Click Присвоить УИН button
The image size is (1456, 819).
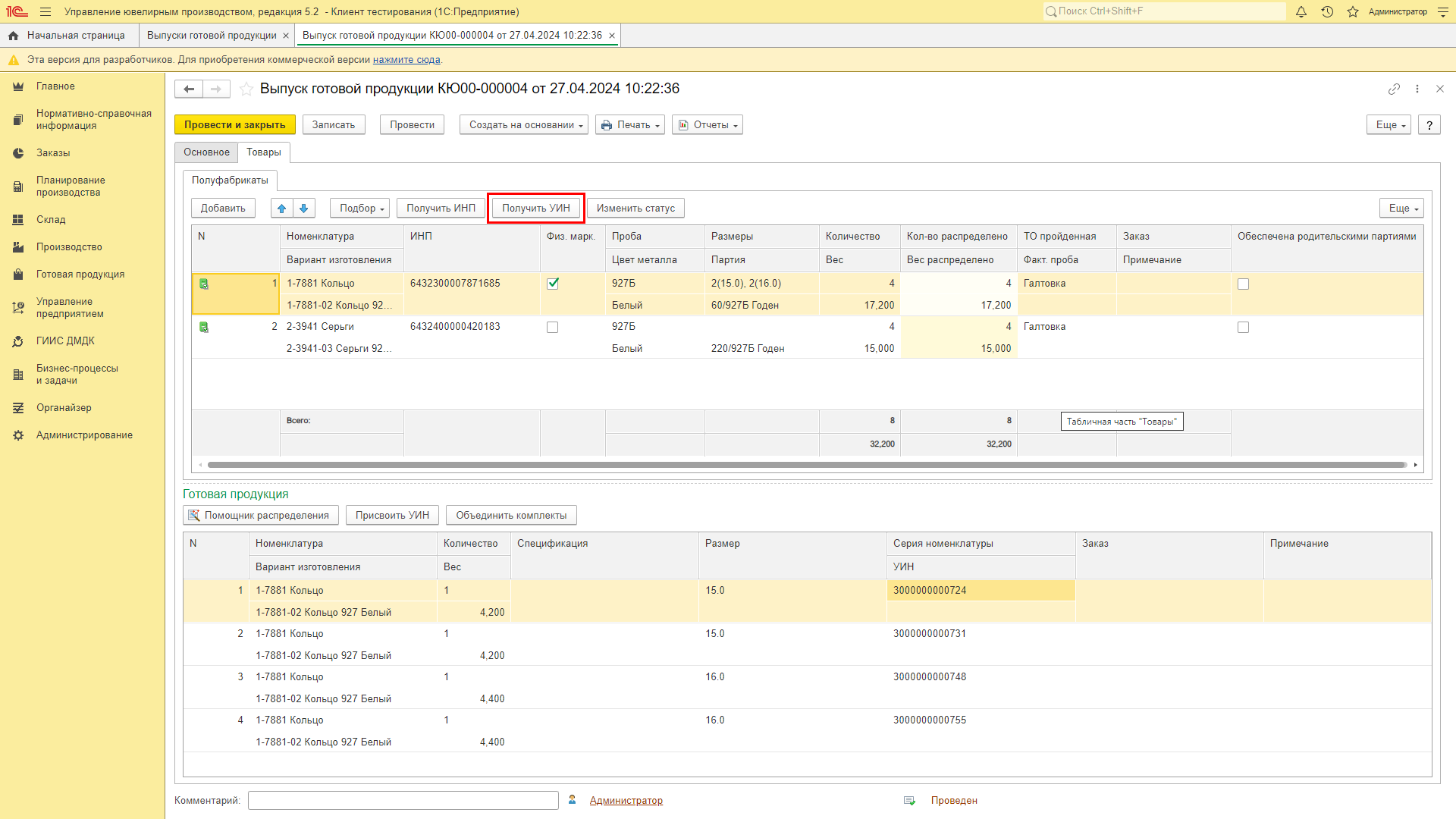click(x=392, y=516)
